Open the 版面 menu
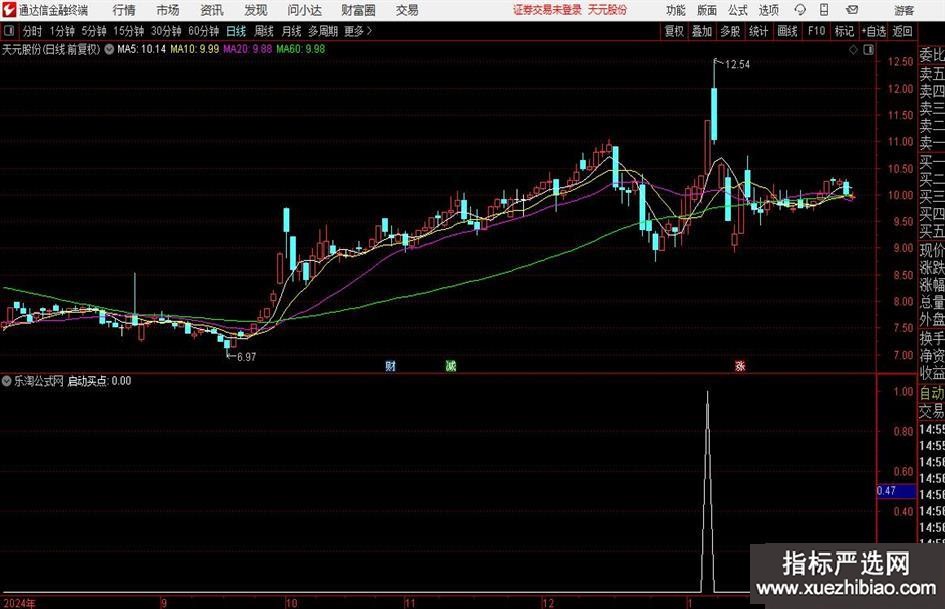This screenshot has width=945, height=609. [x=707, y=10]
